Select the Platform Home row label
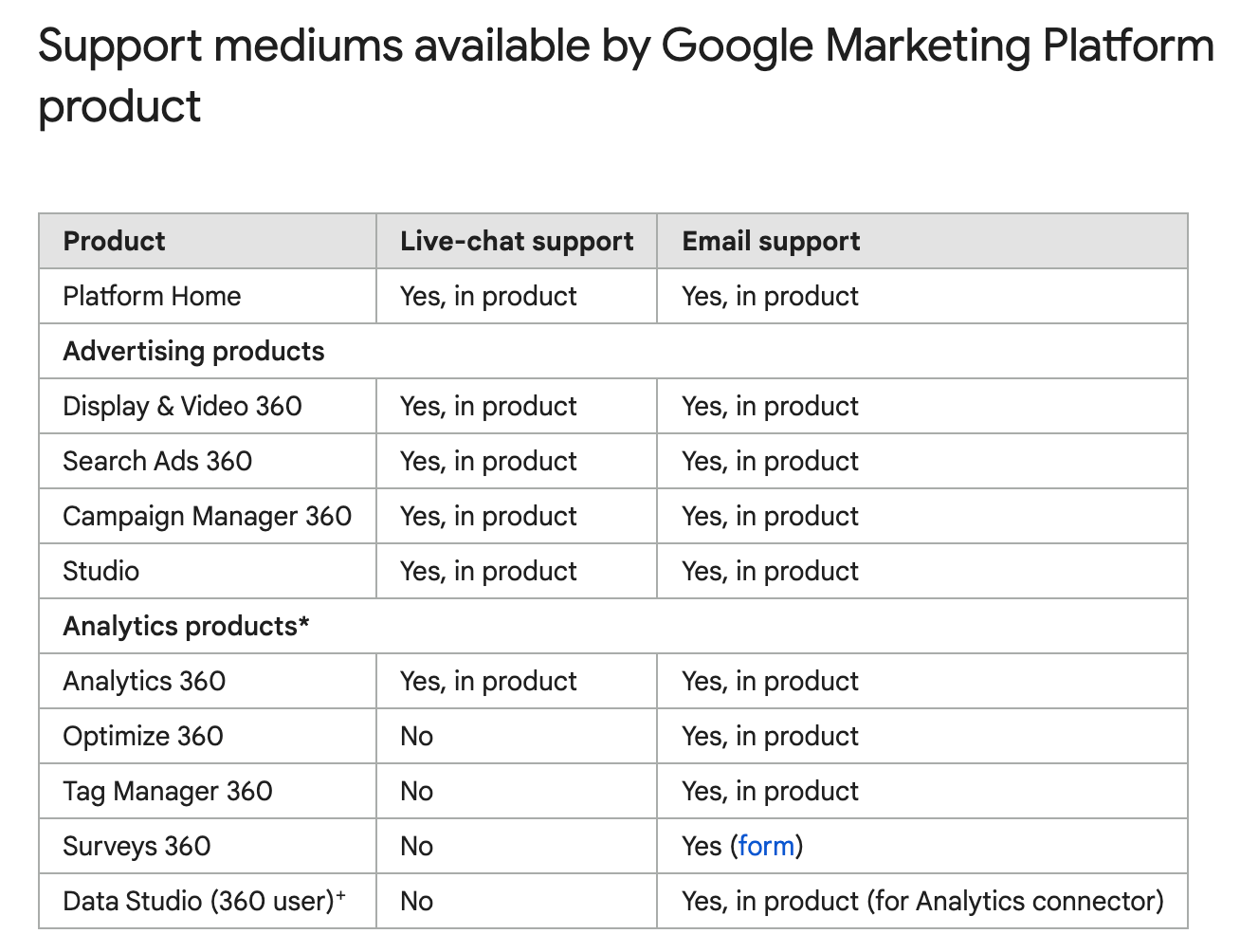This screenshot has height=952, width=1240. point(152,296)
